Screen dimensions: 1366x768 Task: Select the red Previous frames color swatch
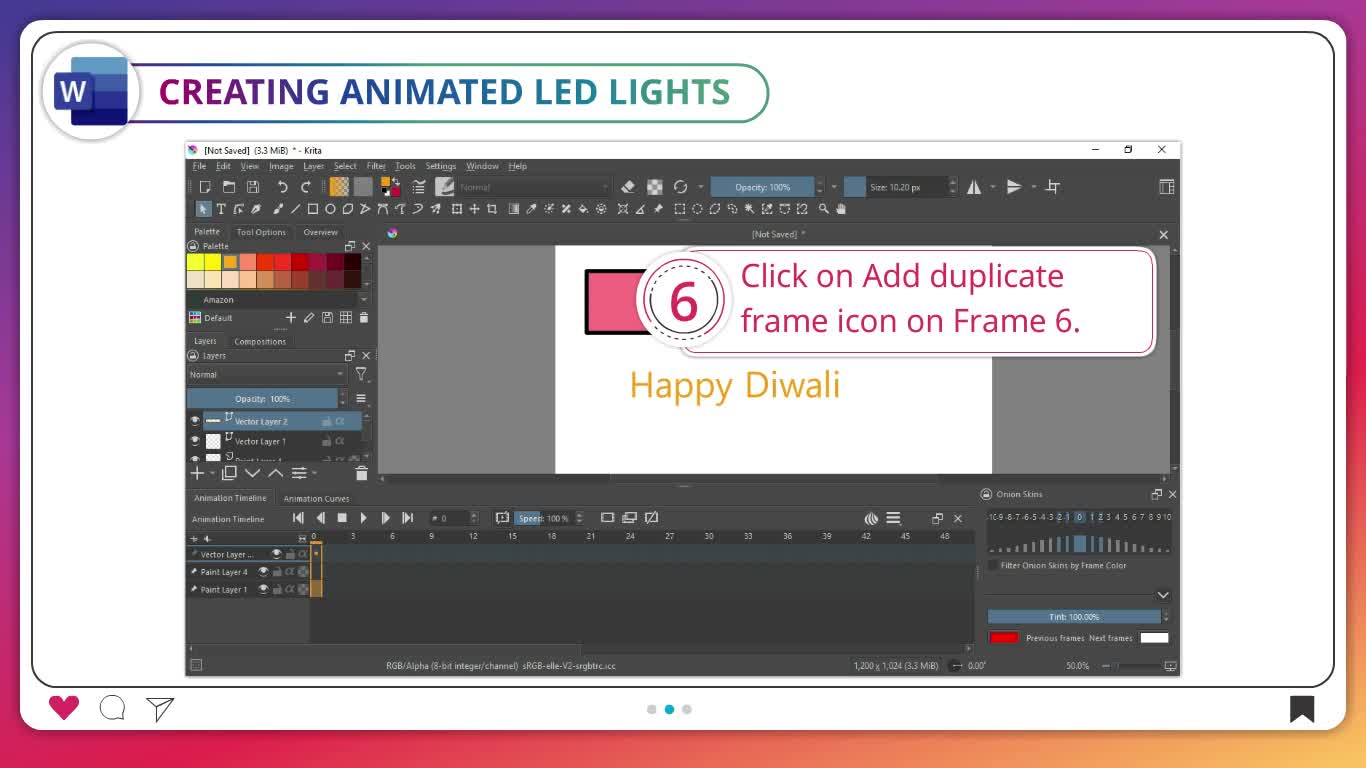click(1004, 637)
